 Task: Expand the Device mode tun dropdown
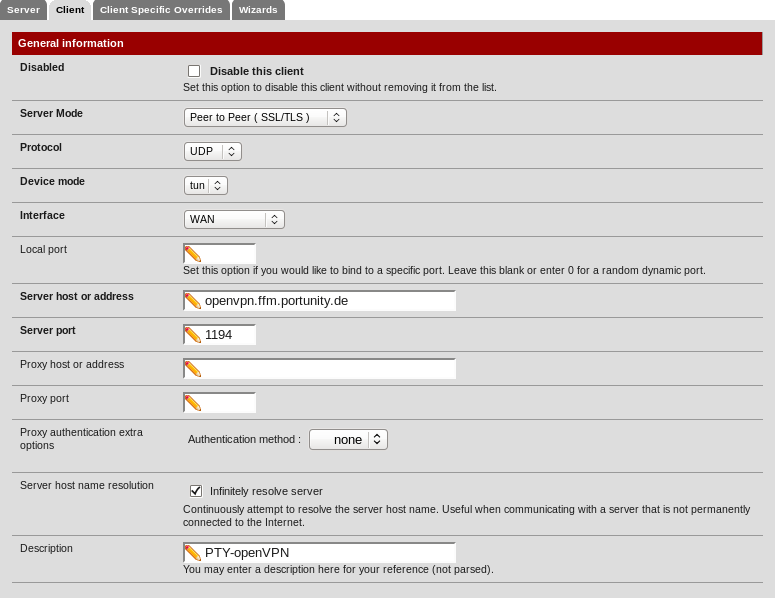(x=206, y=186)
